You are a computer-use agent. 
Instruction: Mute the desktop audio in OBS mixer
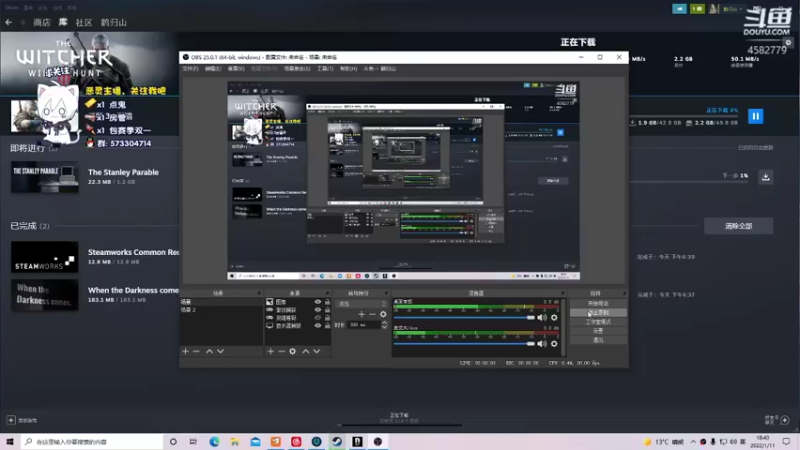coord(542,317)
